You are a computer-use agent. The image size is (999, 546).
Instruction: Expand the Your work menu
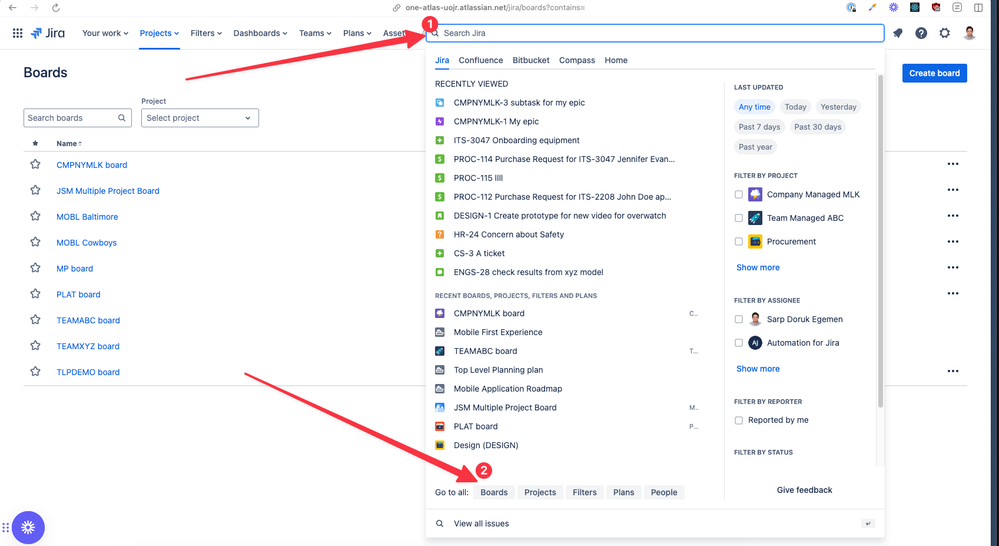tap(105, 33)
